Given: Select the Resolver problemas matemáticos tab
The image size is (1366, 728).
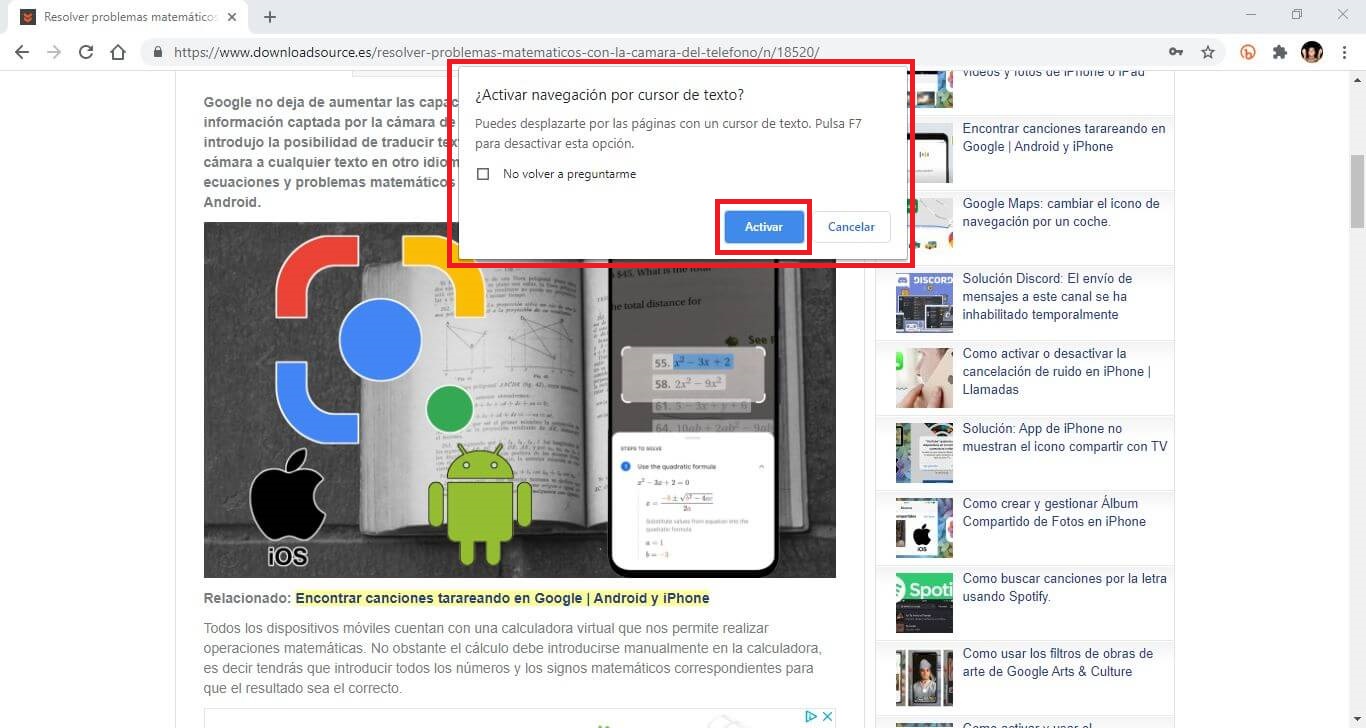Looking at the screenshot, I should point(128,17).
